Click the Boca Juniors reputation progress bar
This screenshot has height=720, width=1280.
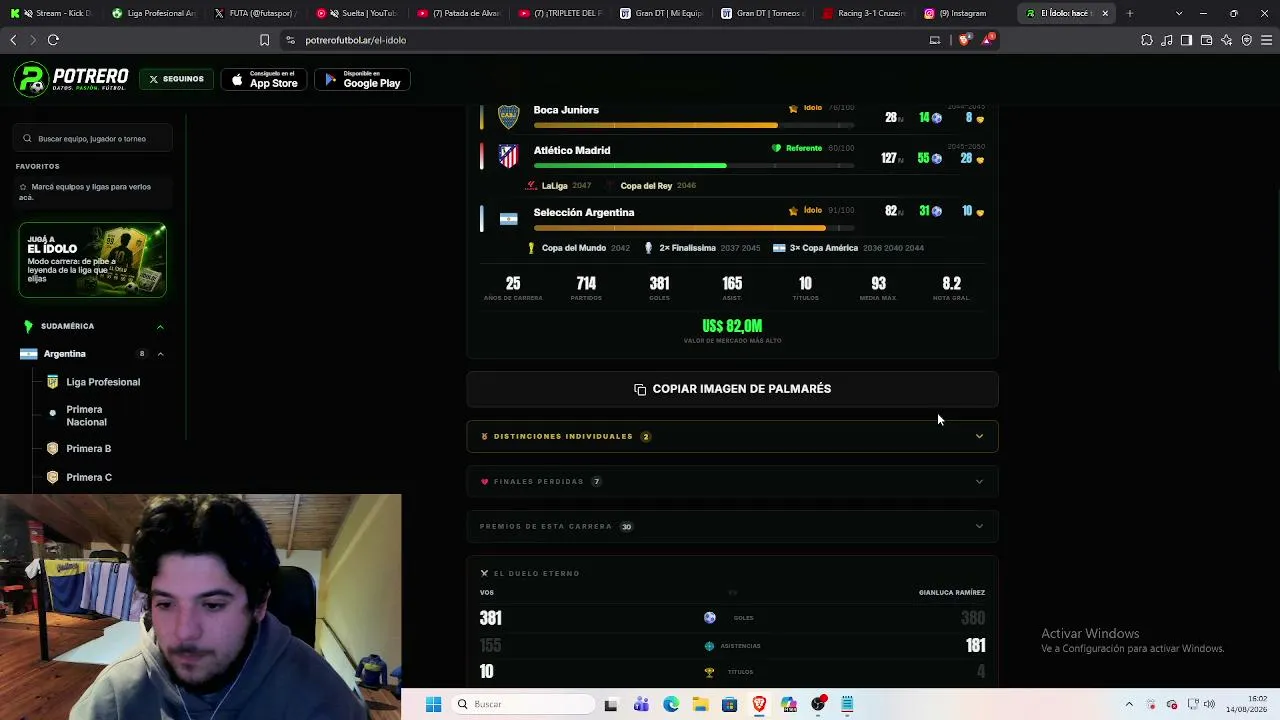pyautogui.click(x=694, y=125)
